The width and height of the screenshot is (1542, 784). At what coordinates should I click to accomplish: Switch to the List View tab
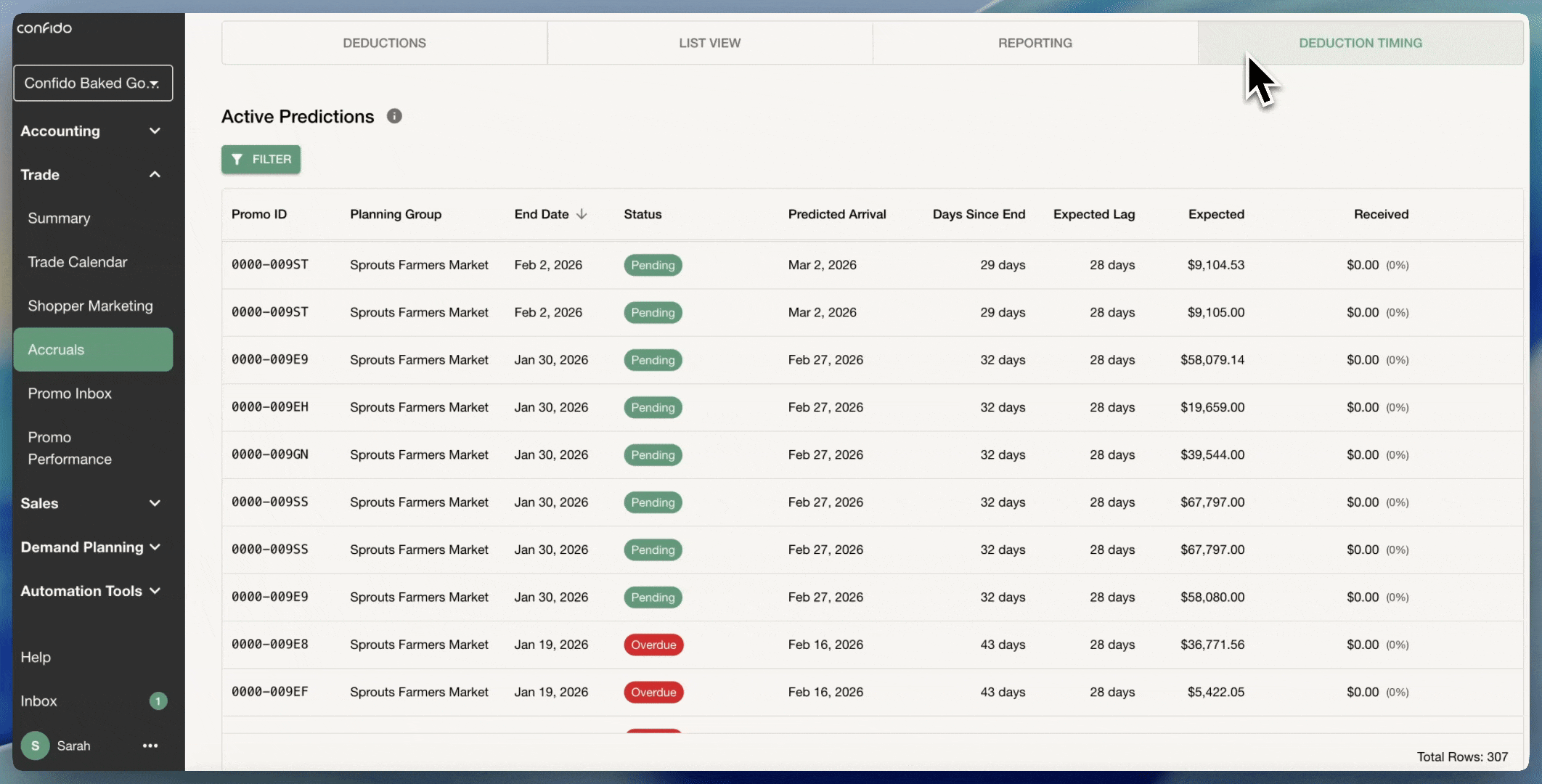[x=709, y=43]
